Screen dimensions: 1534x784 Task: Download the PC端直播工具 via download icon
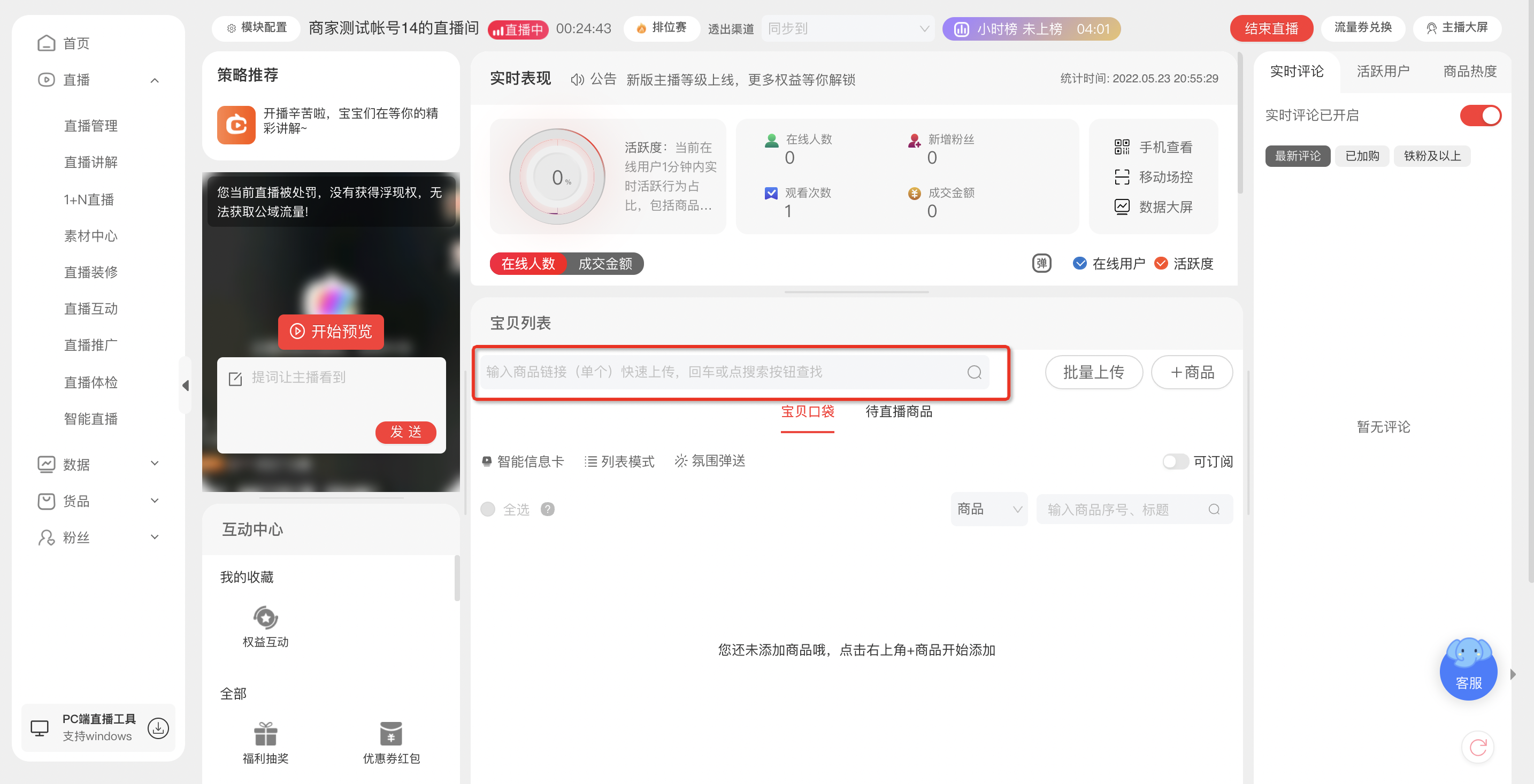158,728
